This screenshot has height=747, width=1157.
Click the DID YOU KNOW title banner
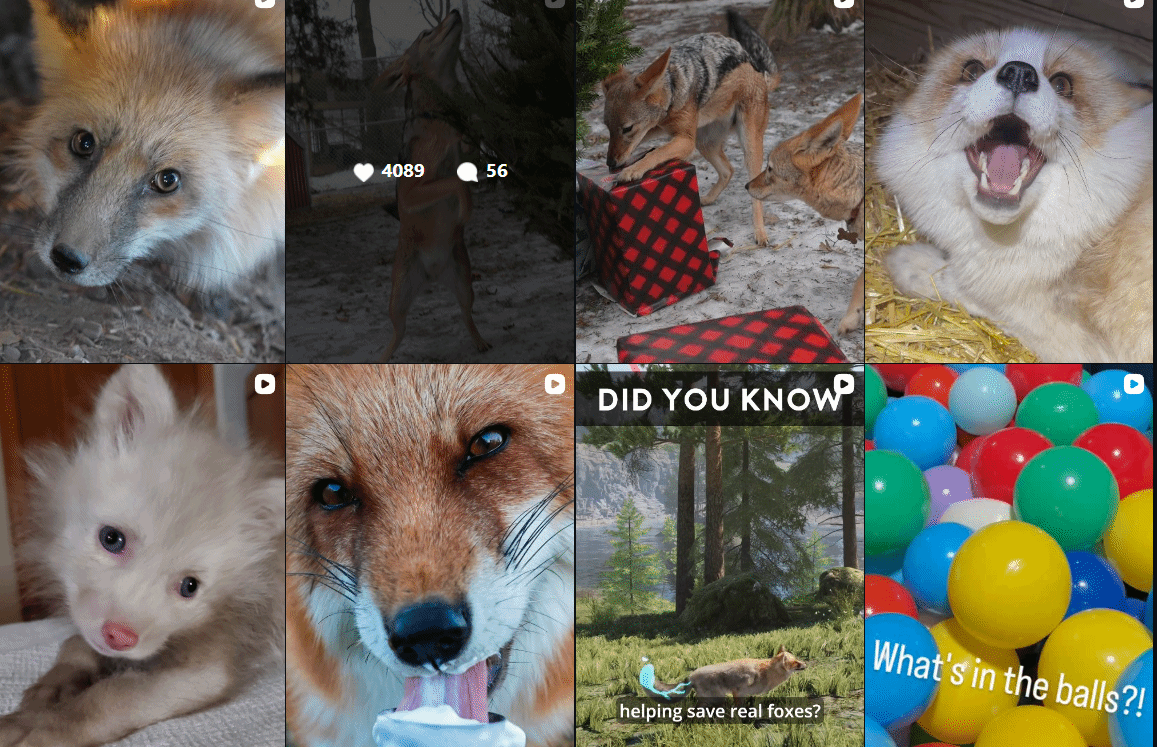point(719,399)
